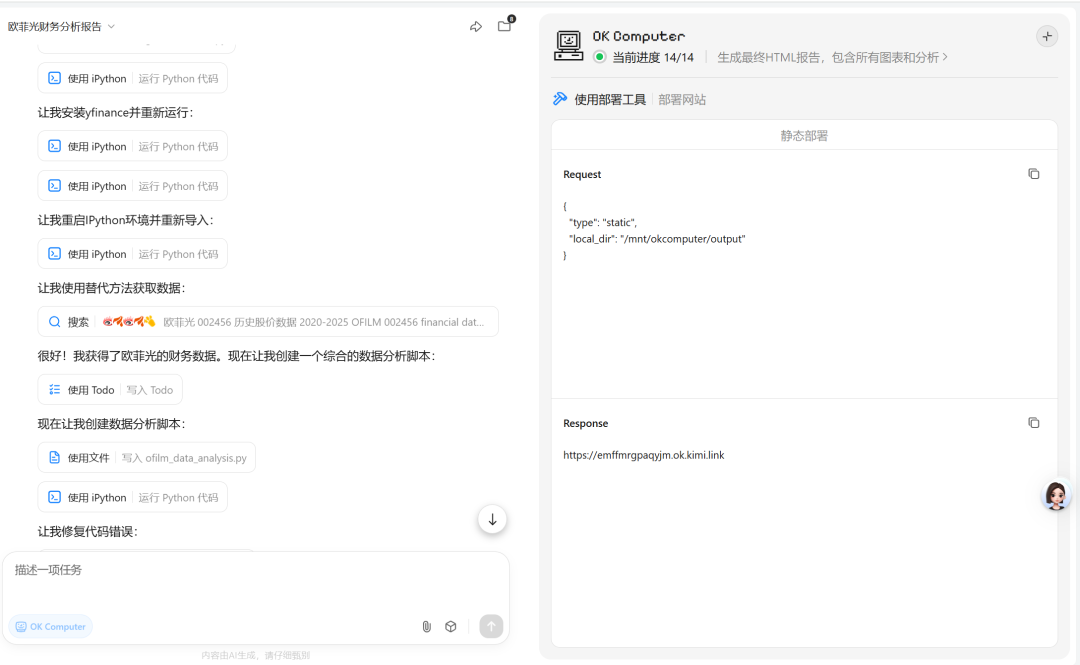This screenshot has width=1080, height=665.
Task: Click the paperclip attachment icon
Action: click(426, 626)
